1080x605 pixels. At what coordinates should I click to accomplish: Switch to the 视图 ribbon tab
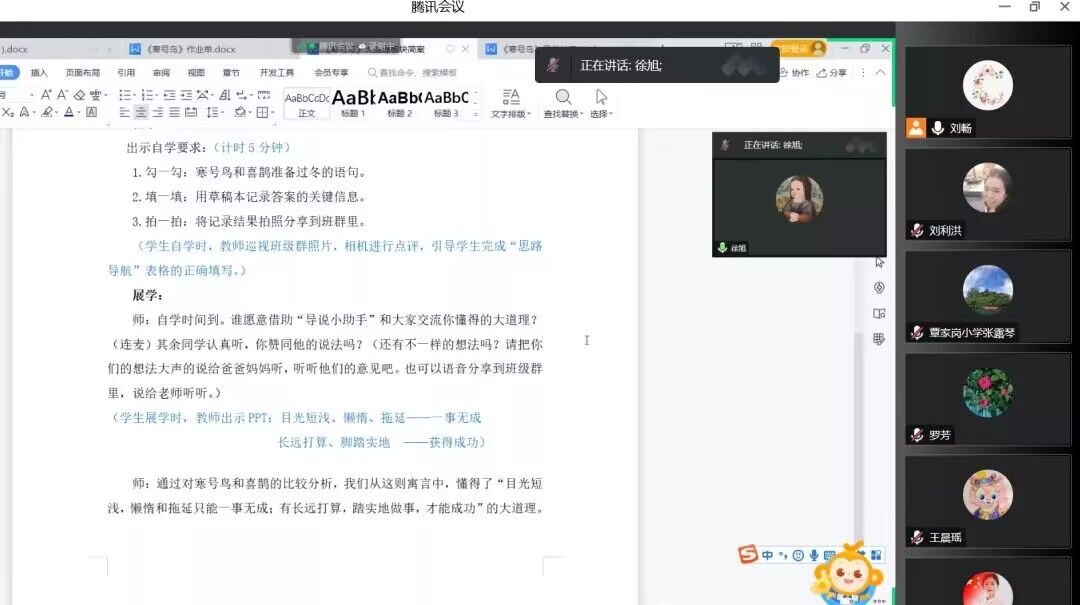click(x=196, y=72)
